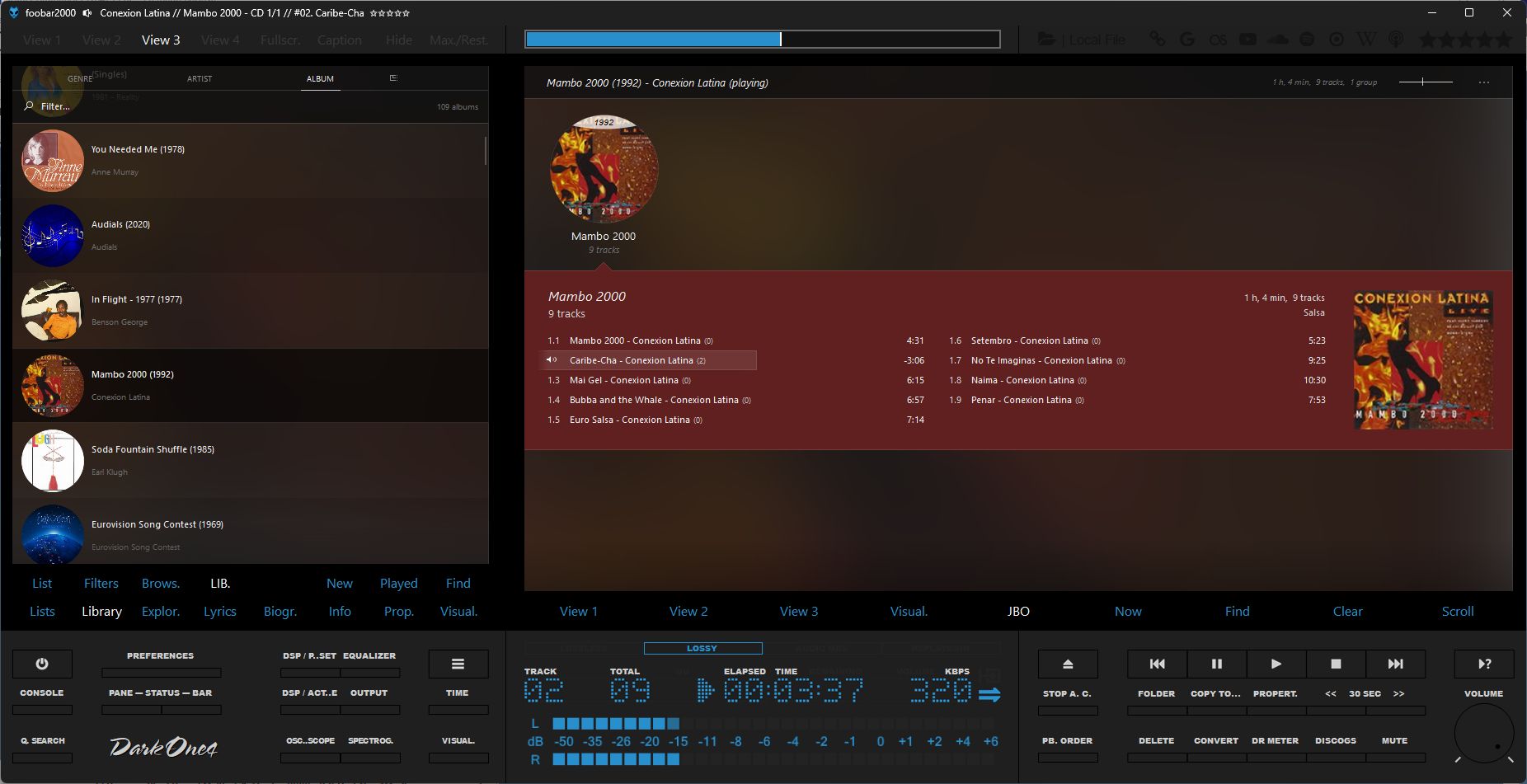Open the YouTube icon
This screenshot has width=1527, height=784.
[1247, 39]
